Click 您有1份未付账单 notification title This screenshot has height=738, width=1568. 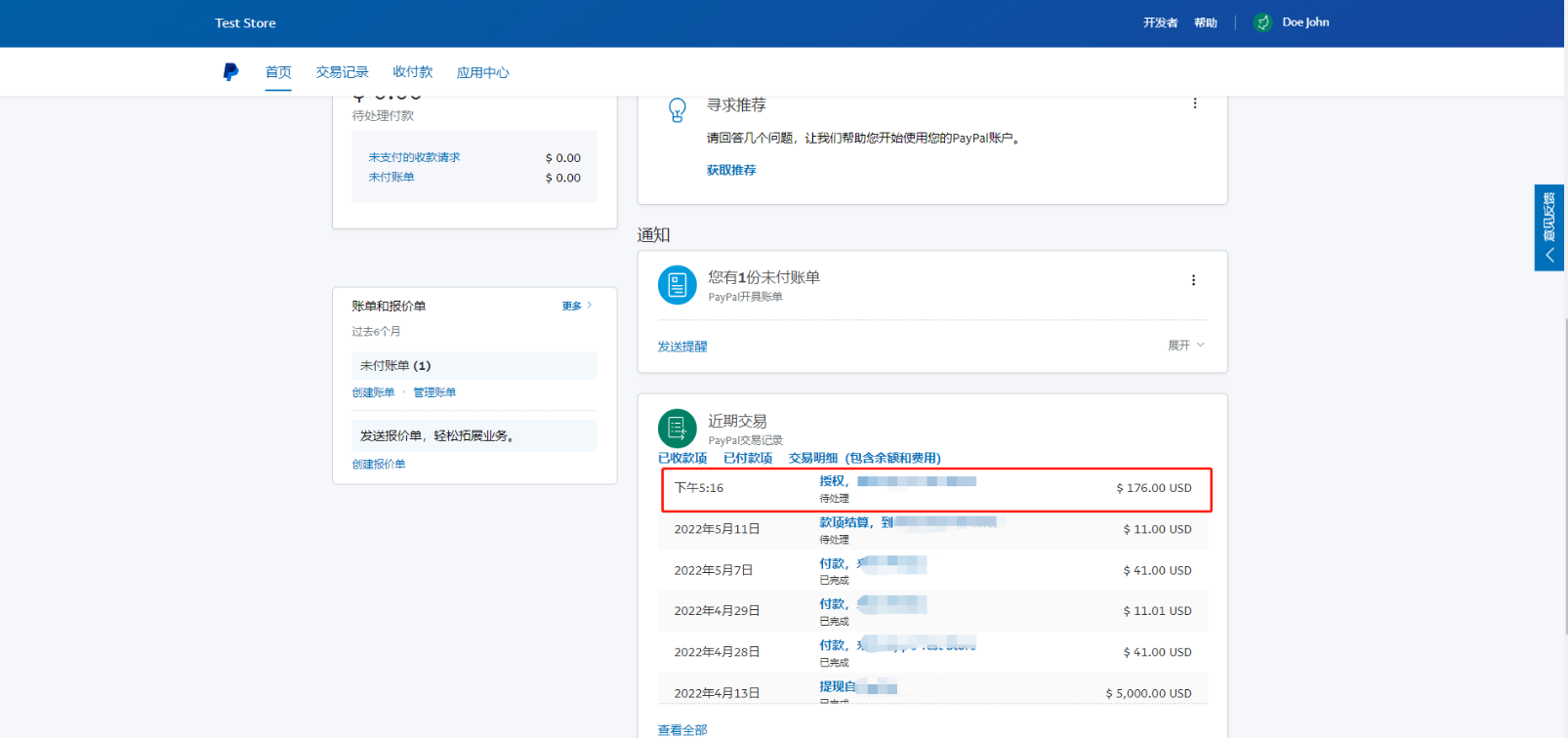point(763,277)
